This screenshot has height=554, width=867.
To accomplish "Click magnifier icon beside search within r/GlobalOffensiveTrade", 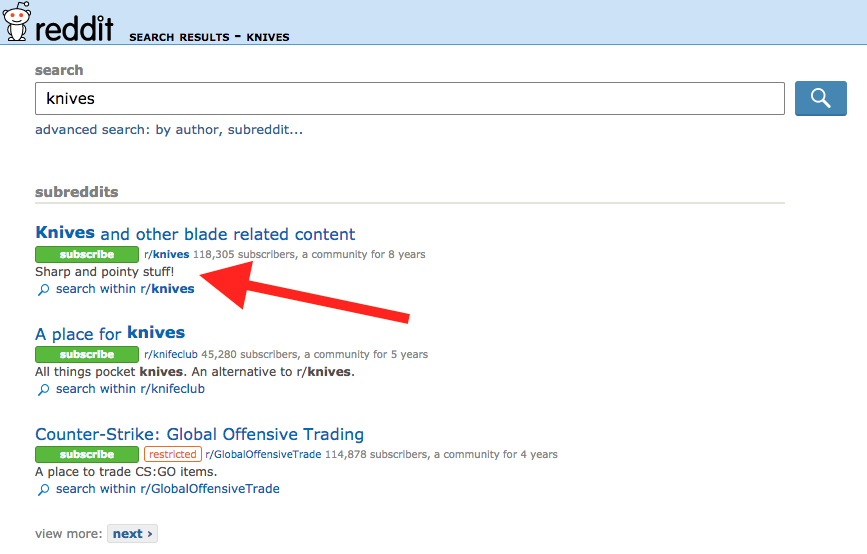I will 43,490.
